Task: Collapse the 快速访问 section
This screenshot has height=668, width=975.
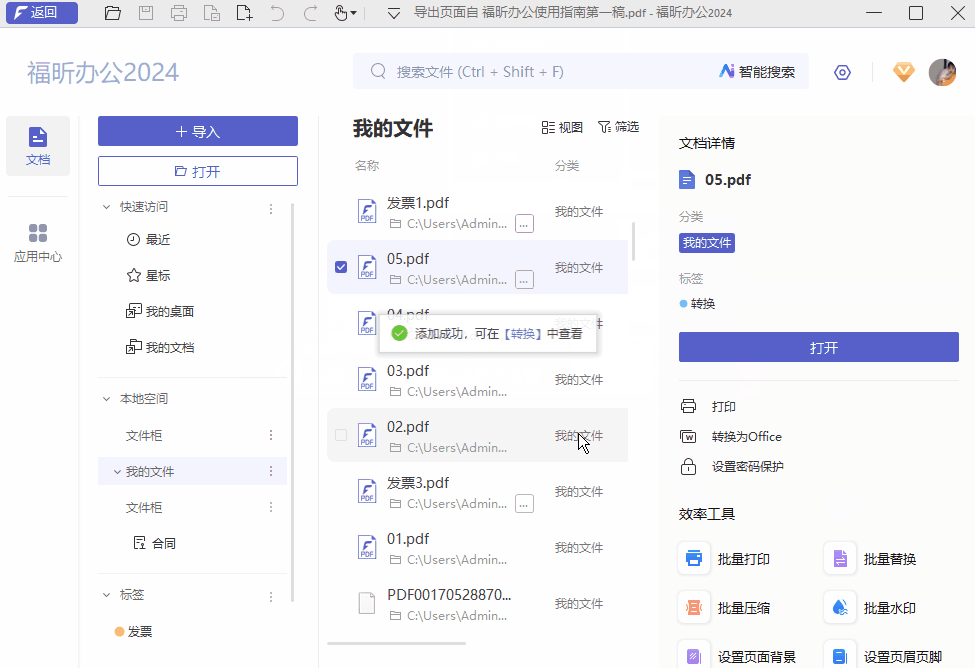Action: tap(106, 206)
